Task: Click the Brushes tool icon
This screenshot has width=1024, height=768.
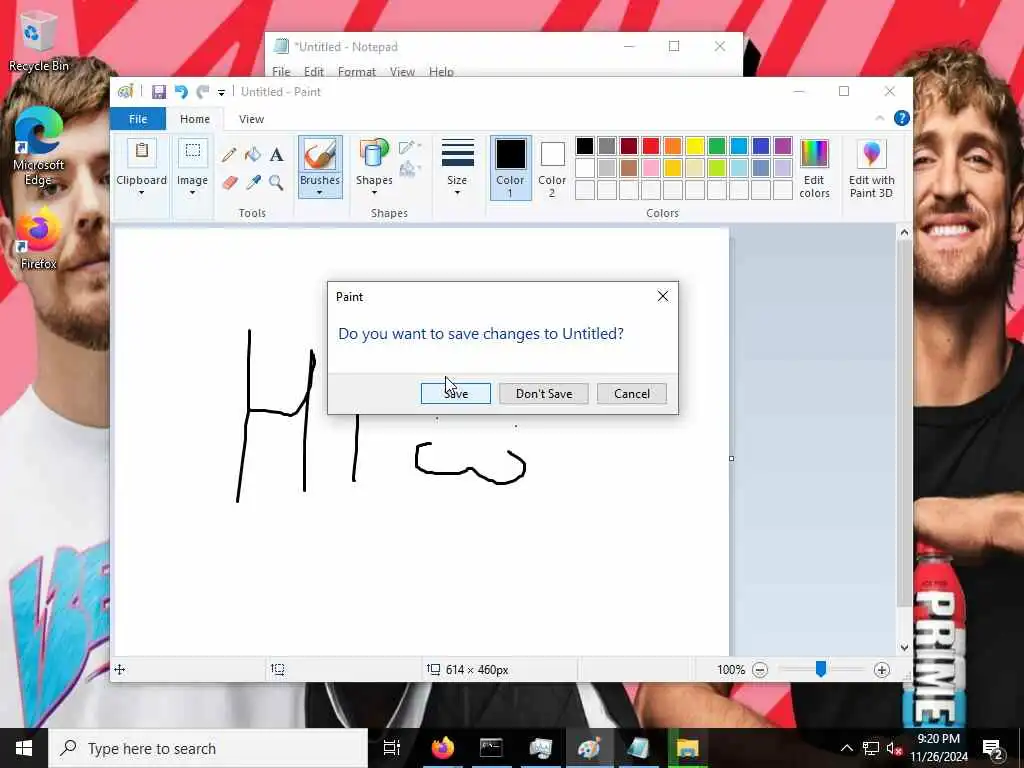Action: tap(320, 155)
